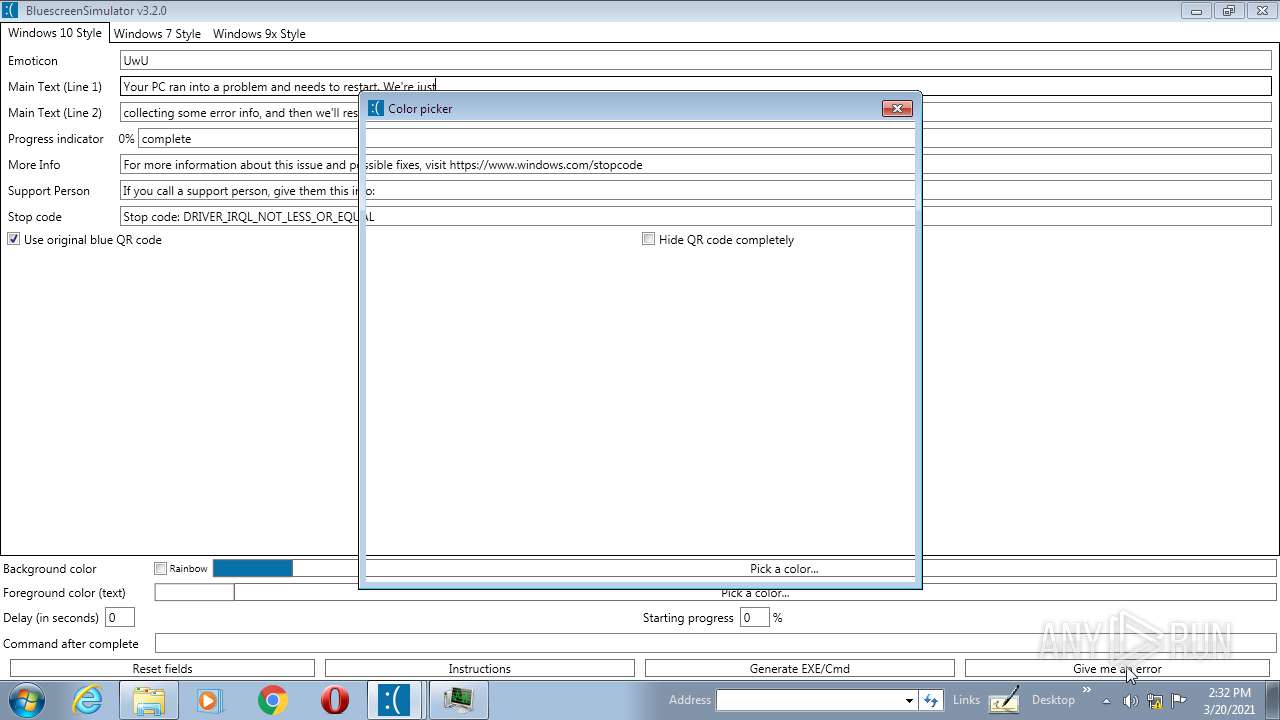The height and width of the screenshot is (720, 1280).
Task: Switch to the Windows 7 Style tab
Action: [x=157, y=33]
